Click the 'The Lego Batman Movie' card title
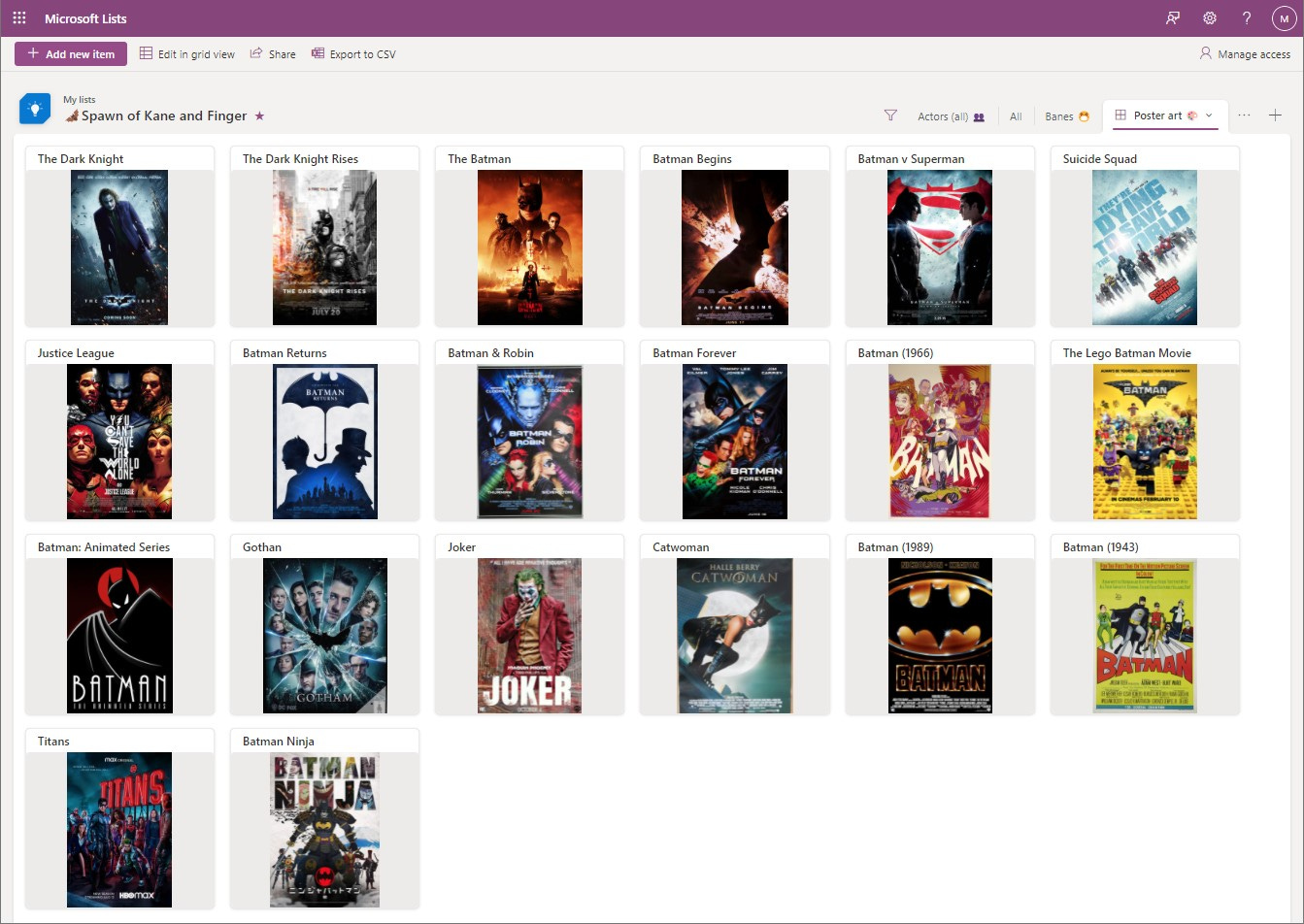The image size is (1304, 924). 1127,353
